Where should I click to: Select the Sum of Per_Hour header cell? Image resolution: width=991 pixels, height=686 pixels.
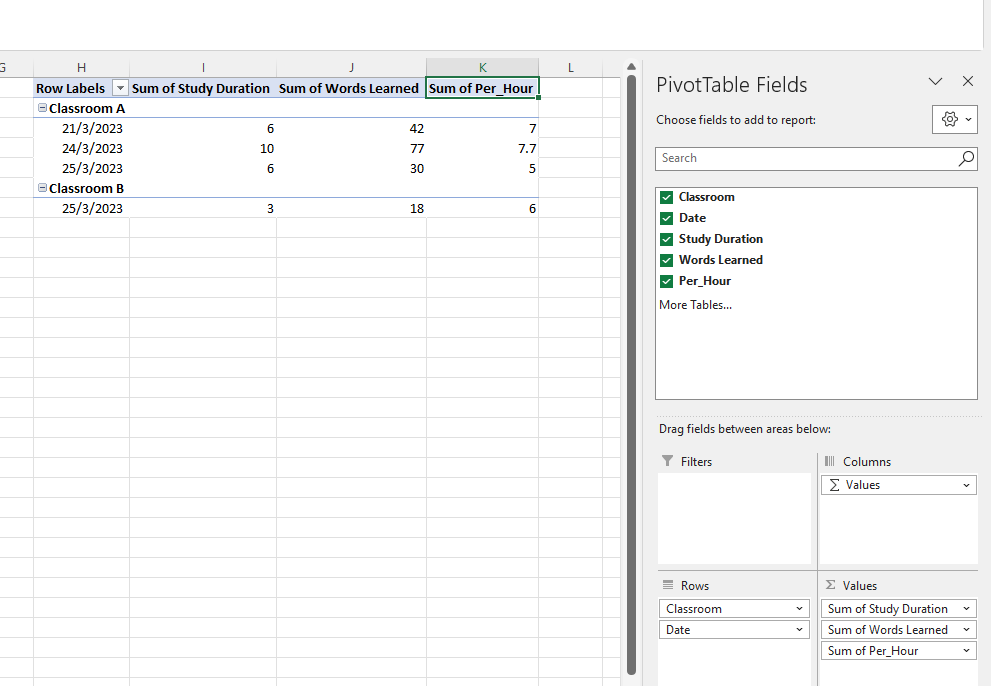click(x=482, y=88)
